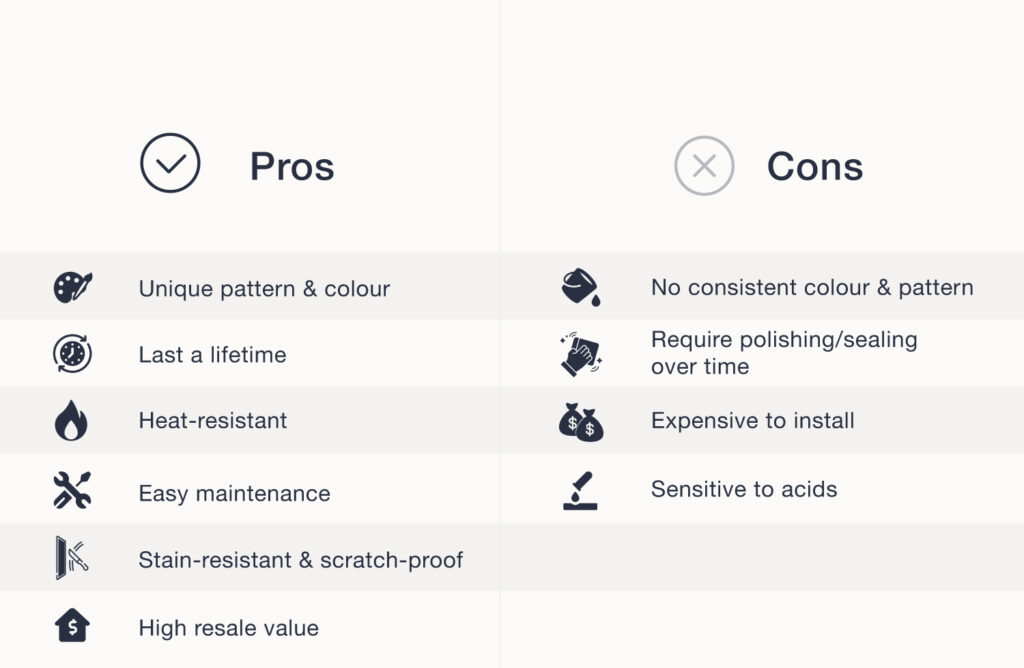Click the scratch-proof surface icon
Screen dimensions: 1024x668
tap(72, 558)
